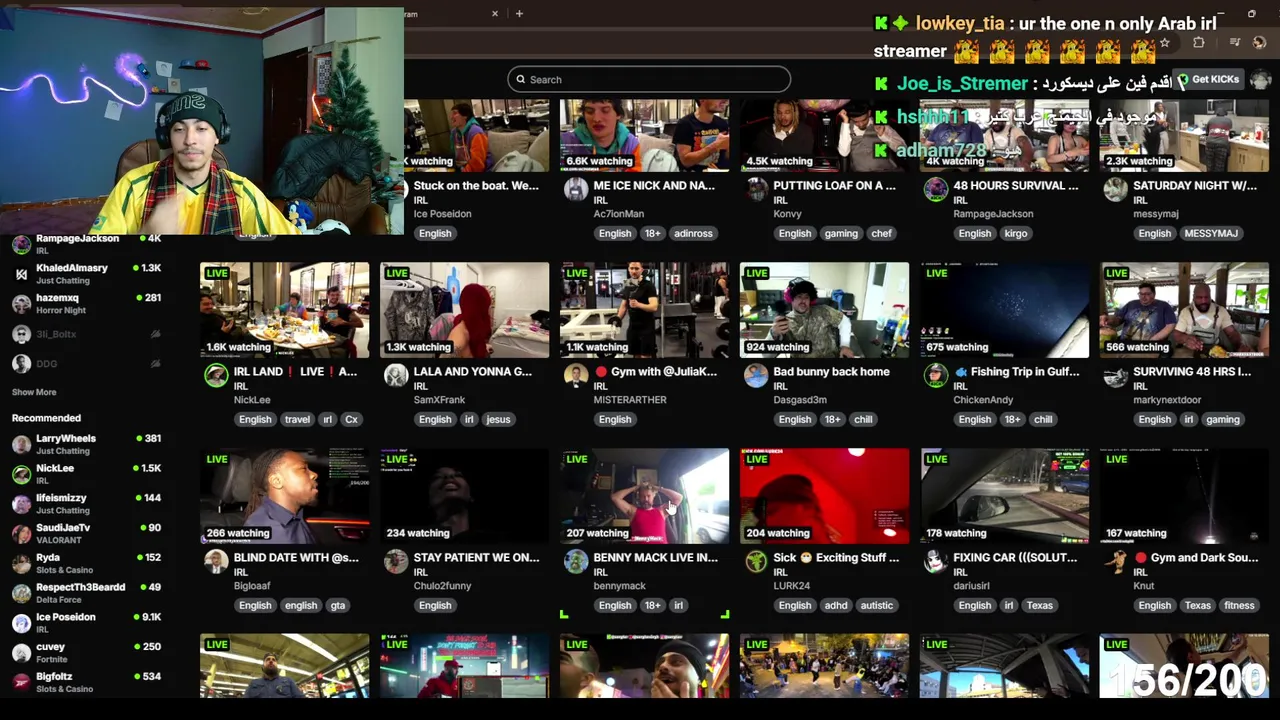Viewport: 1280px width, 720px height.
Task: Bookmark this page with star icon
Action: (x=1164, y=43)
